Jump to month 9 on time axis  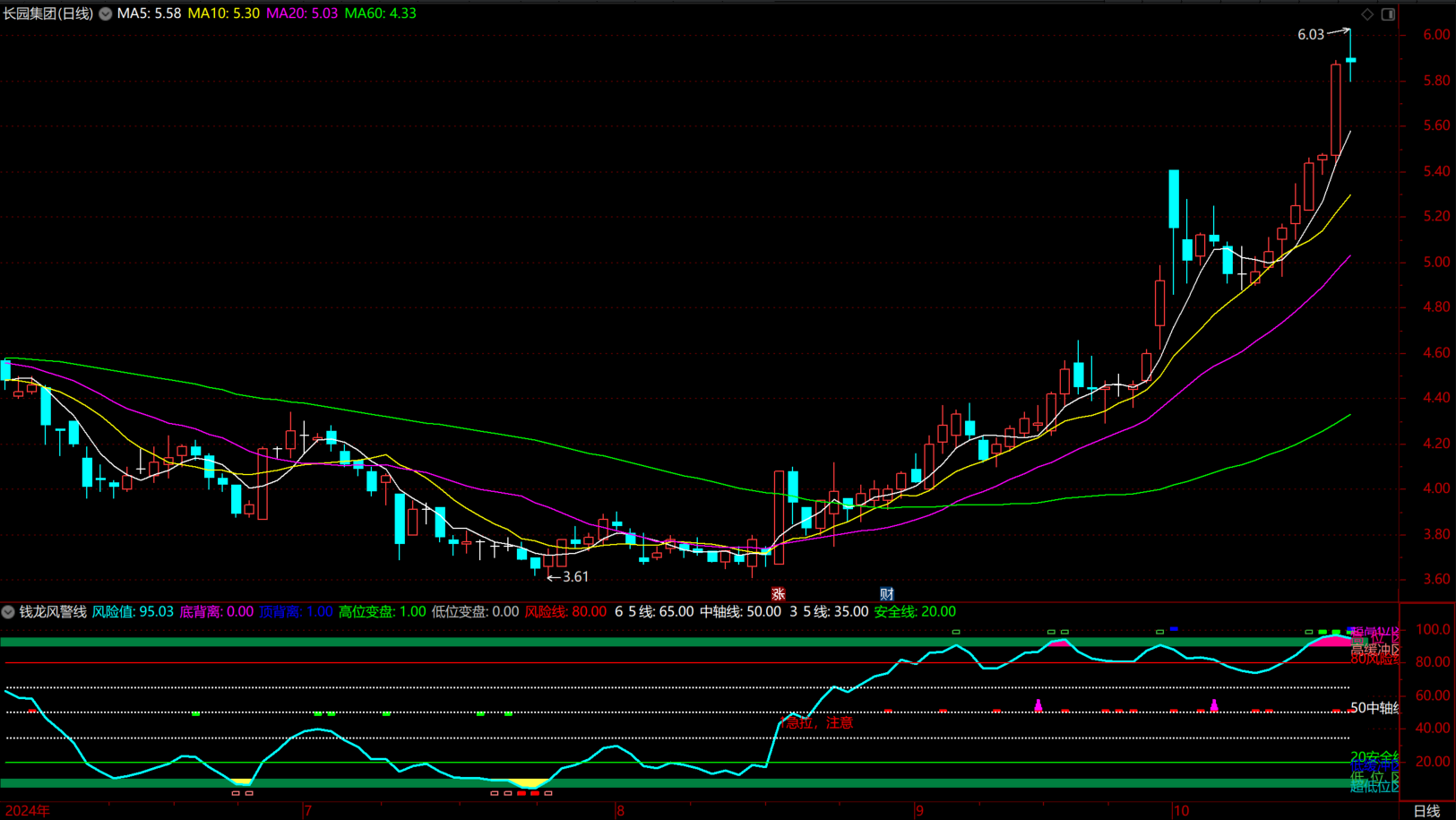tap(918, 811)
